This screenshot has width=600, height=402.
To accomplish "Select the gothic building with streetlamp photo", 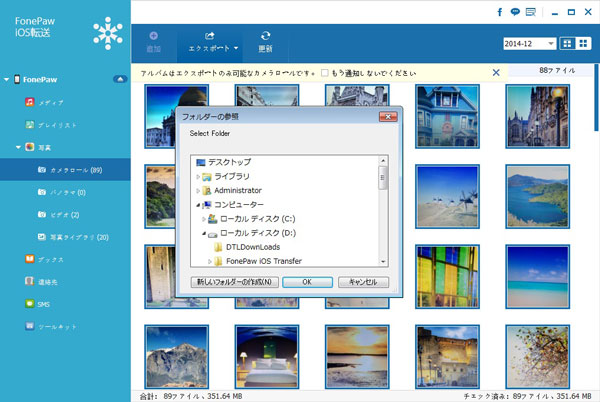I will tap(537, 117).
